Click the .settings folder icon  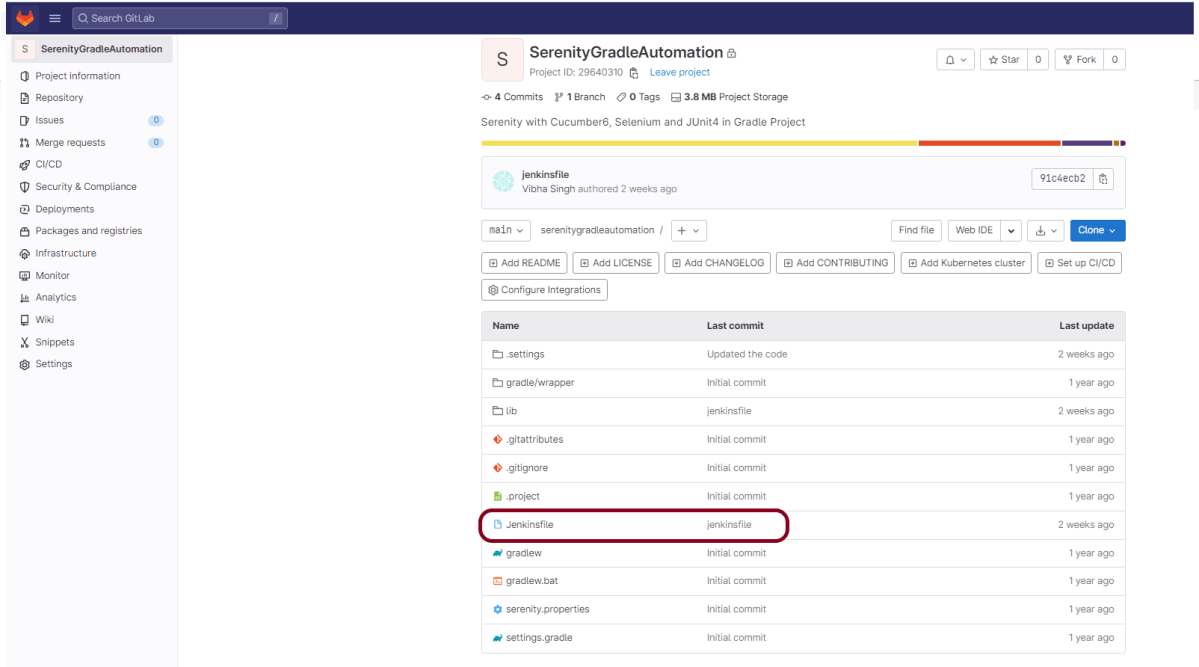tap(497, 355)
